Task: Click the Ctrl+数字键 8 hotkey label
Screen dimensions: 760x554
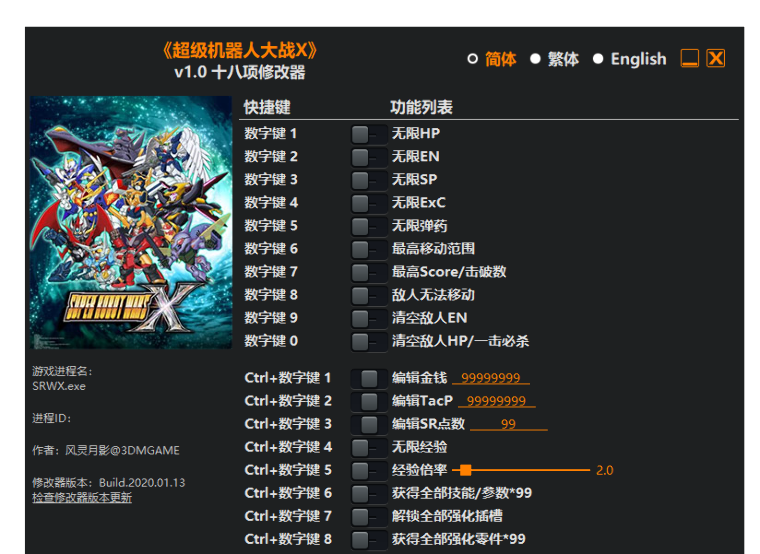Action: pyautogui.click(x=288, y=539)
